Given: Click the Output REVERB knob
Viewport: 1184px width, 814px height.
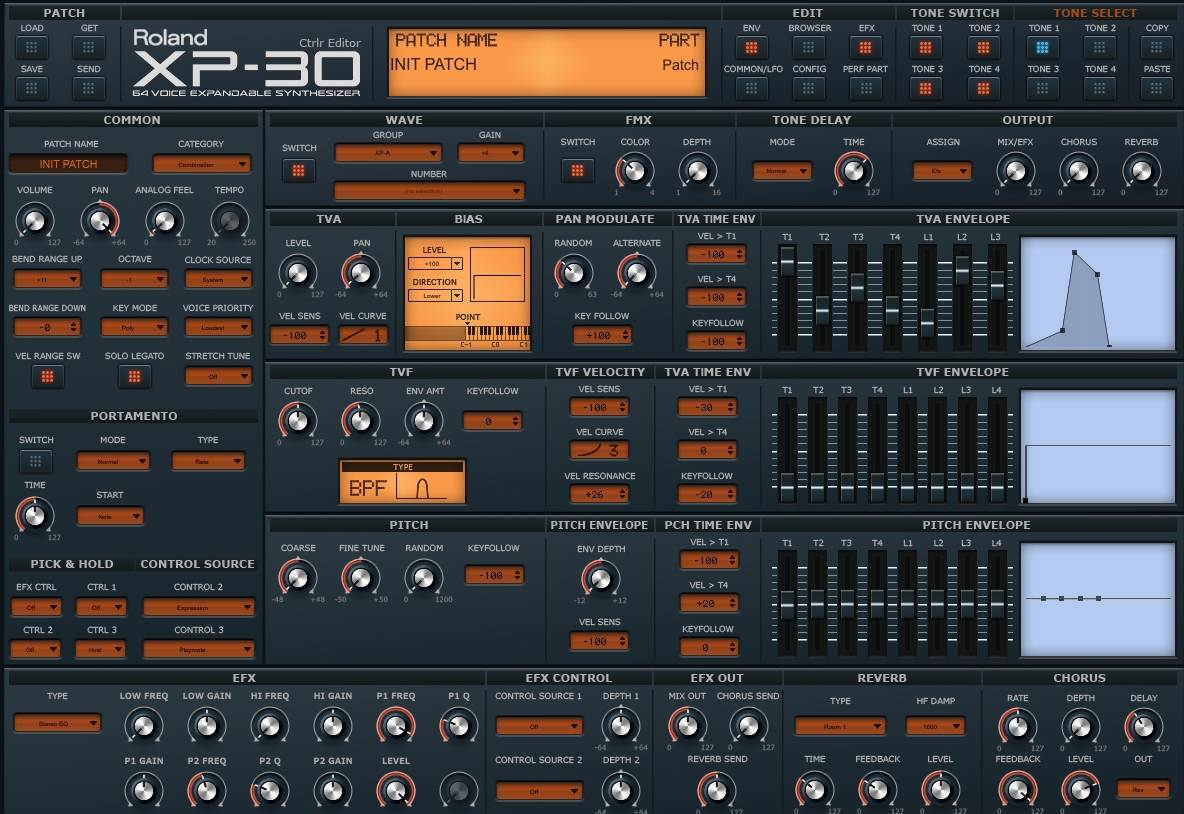Looking at the screenshot, I should pyautogui.click(x=1141, y=171).
